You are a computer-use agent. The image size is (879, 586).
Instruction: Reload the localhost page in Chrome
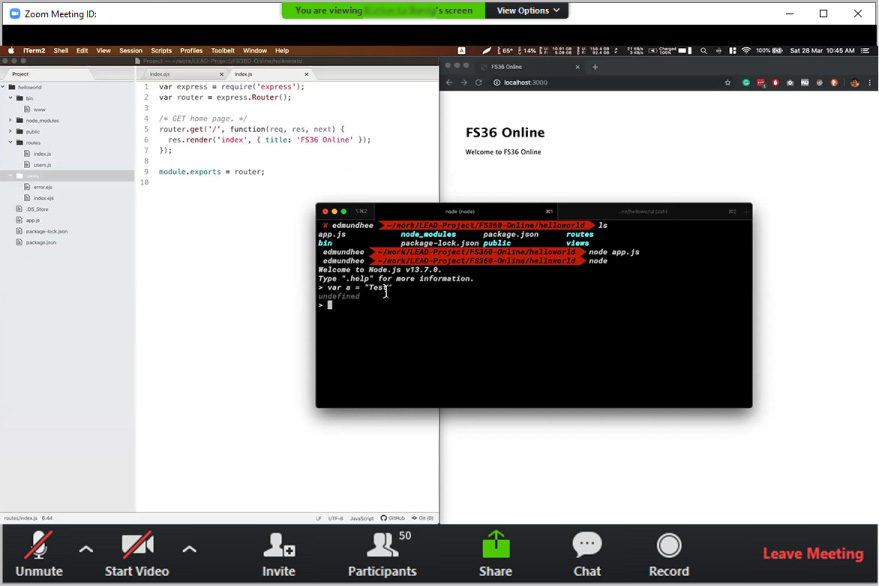click(478, 82)
